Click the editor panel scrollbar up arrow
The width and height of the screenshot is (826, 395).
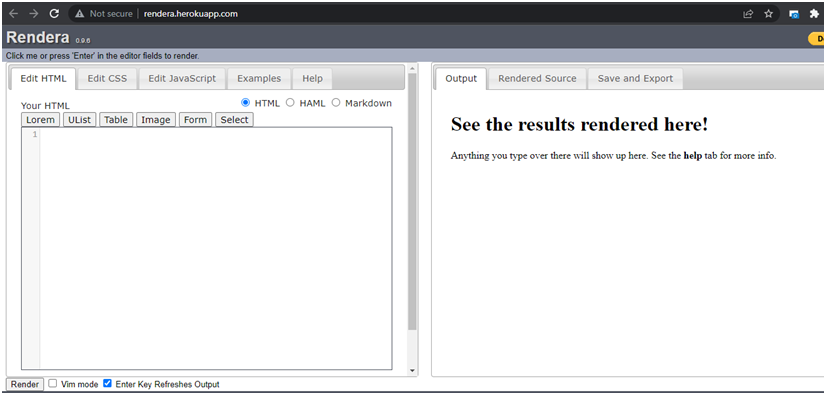point(412,69)
